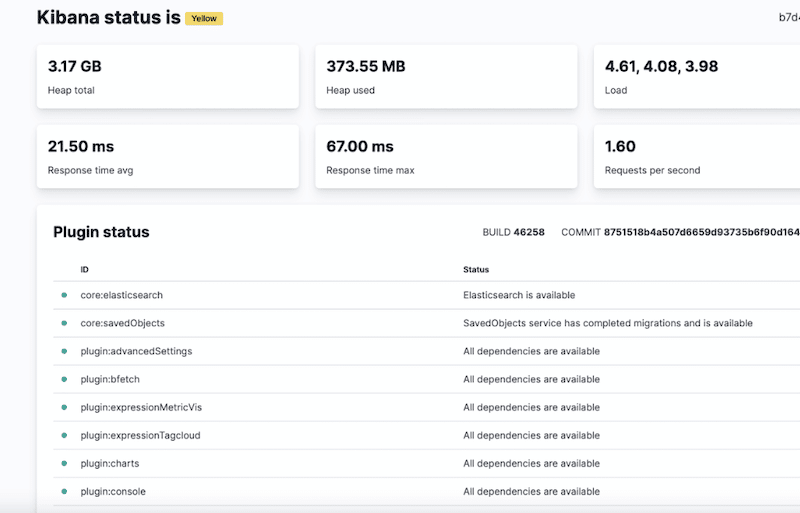The image size is (800, 513).
Task: Select the plugin:console ID text
Action: click(x=113, y=492)
